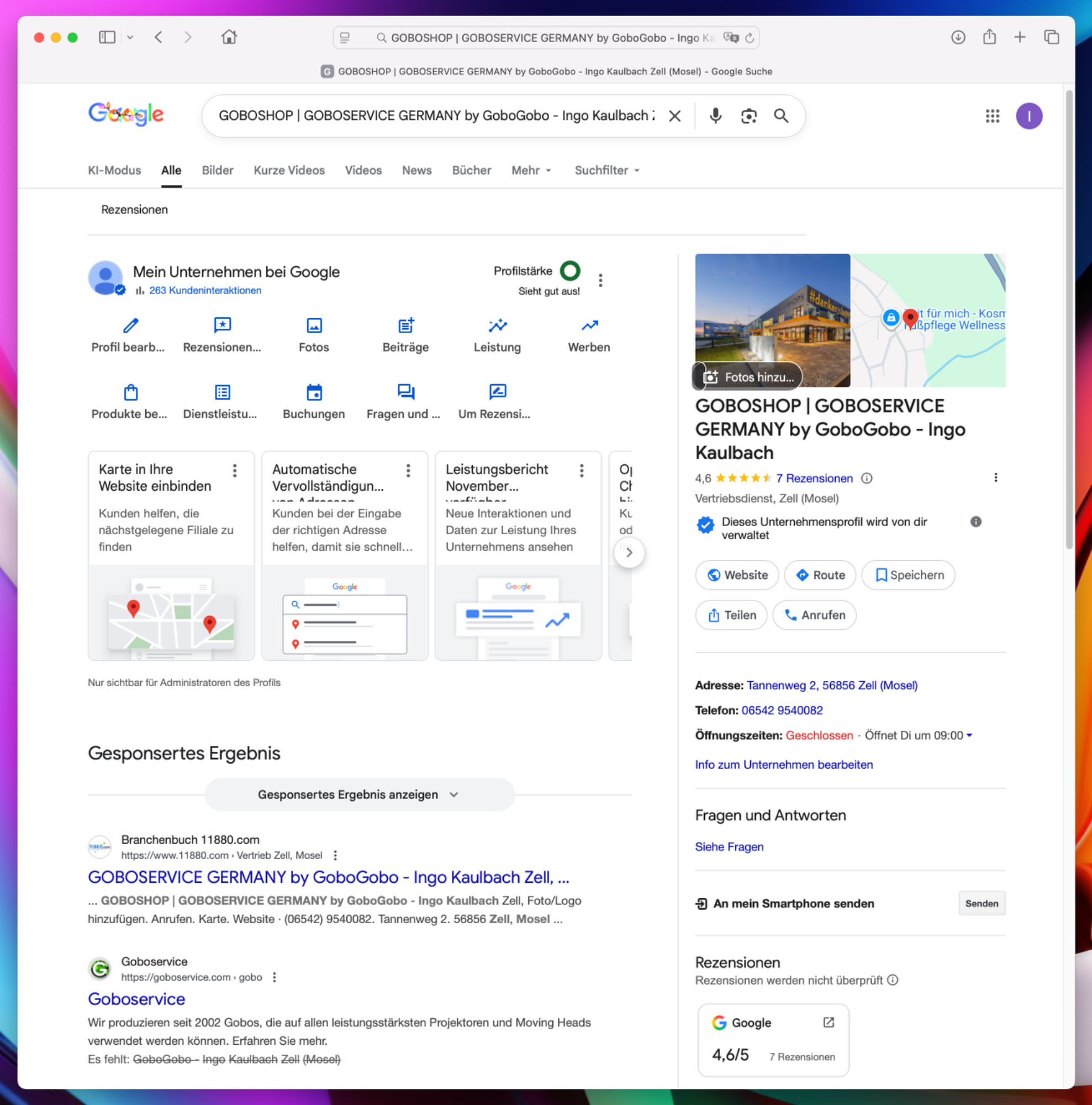Open the Leistung performance icon
The image size is (1092, 1105).
(x=497, y=325)
